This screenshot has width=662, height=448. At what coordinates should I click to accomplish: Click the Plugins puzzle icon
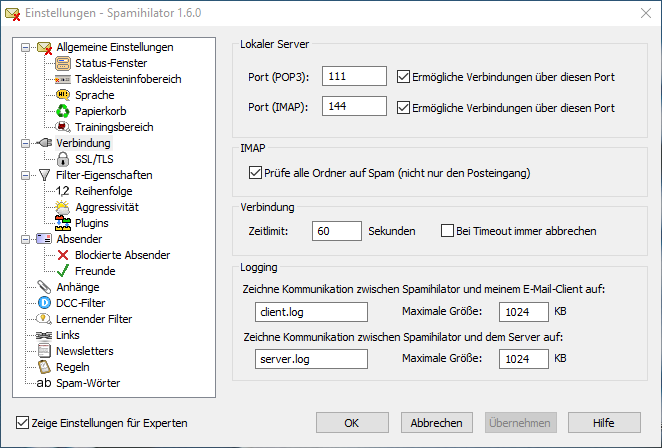click(63, 223)
